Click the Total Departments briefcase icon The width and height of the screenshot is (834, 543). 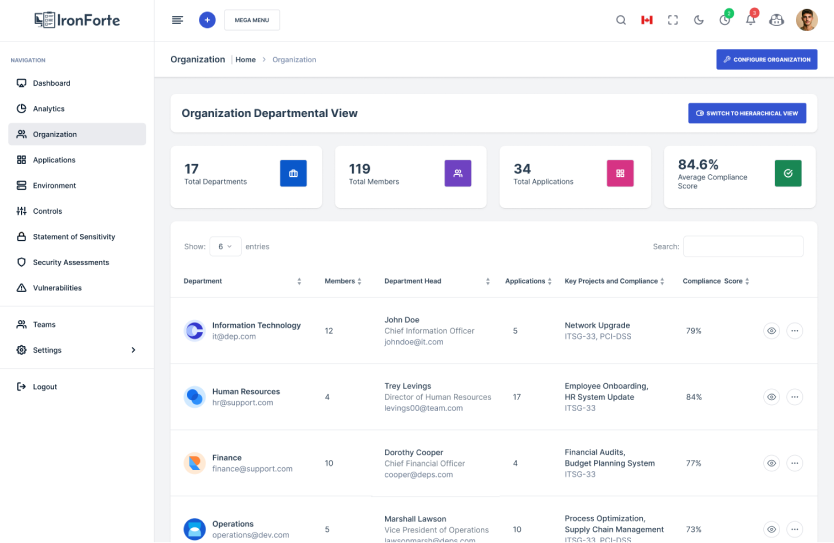[x=293, y=173]
